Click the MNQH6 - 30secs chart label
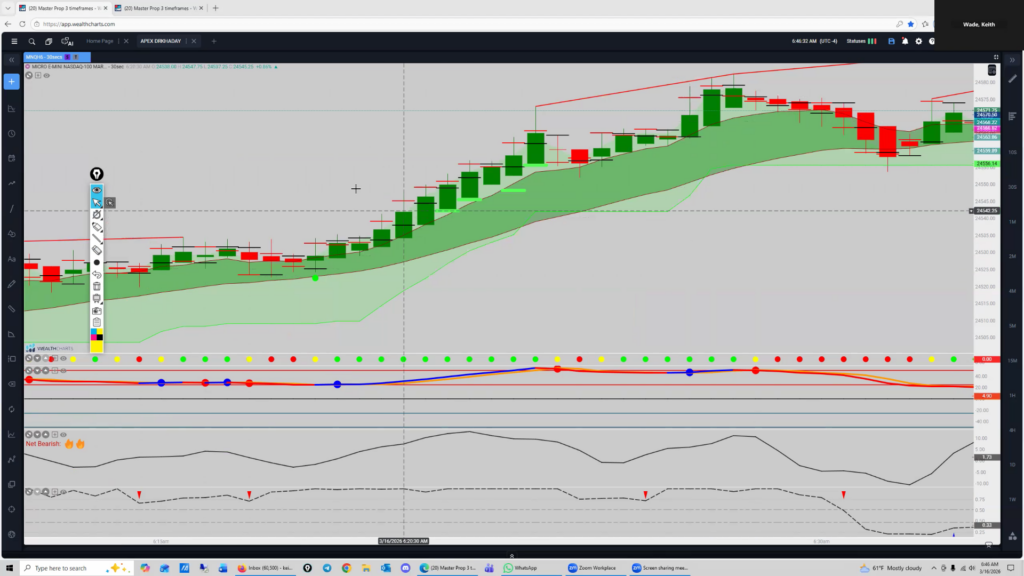The height and width of the screenshot is (576, 1024). [x=44, y=57]
